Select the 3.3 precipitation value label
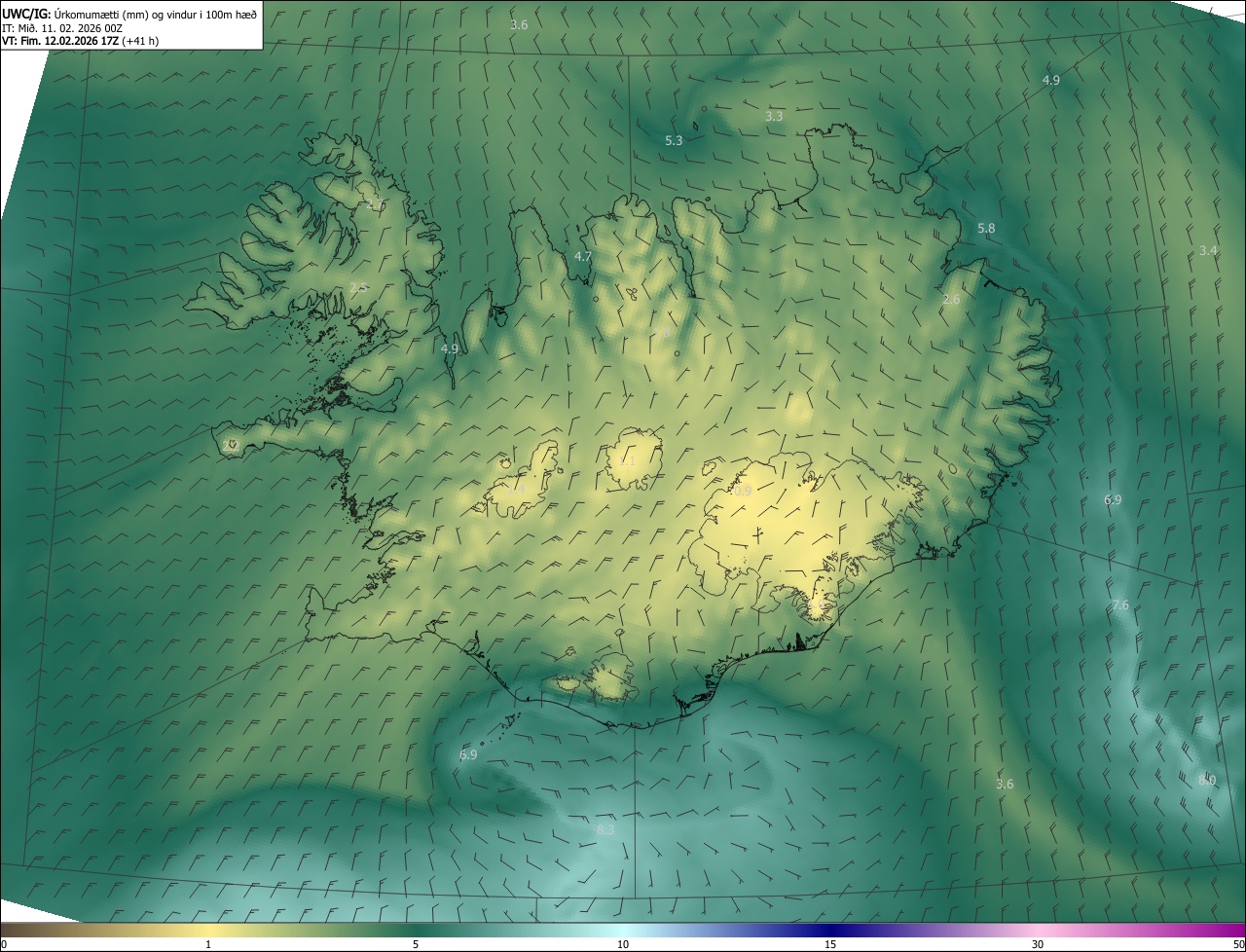This screenshot has width=1246, height=952. click(774, 116)
